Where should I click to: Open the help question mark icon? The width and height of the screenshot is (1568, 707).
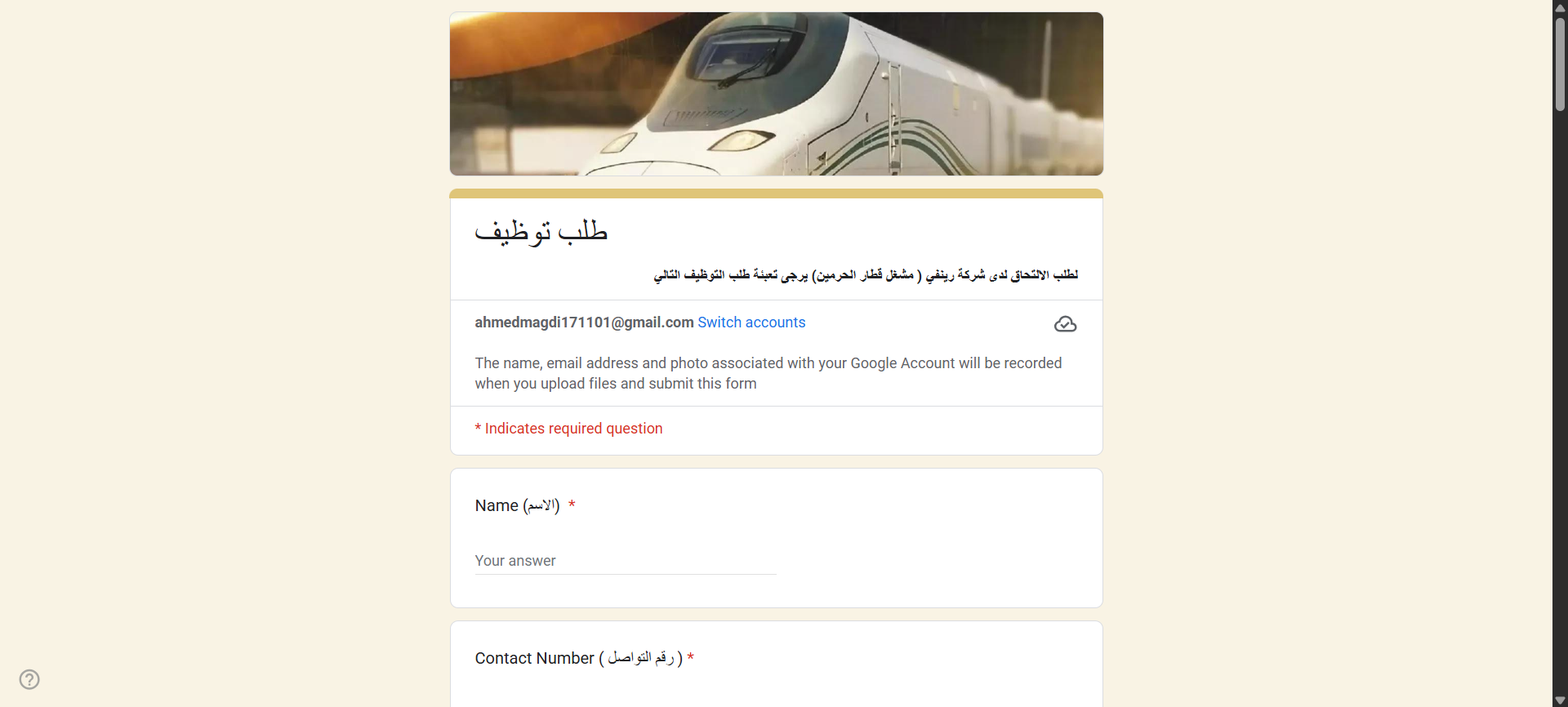point(29,679)
